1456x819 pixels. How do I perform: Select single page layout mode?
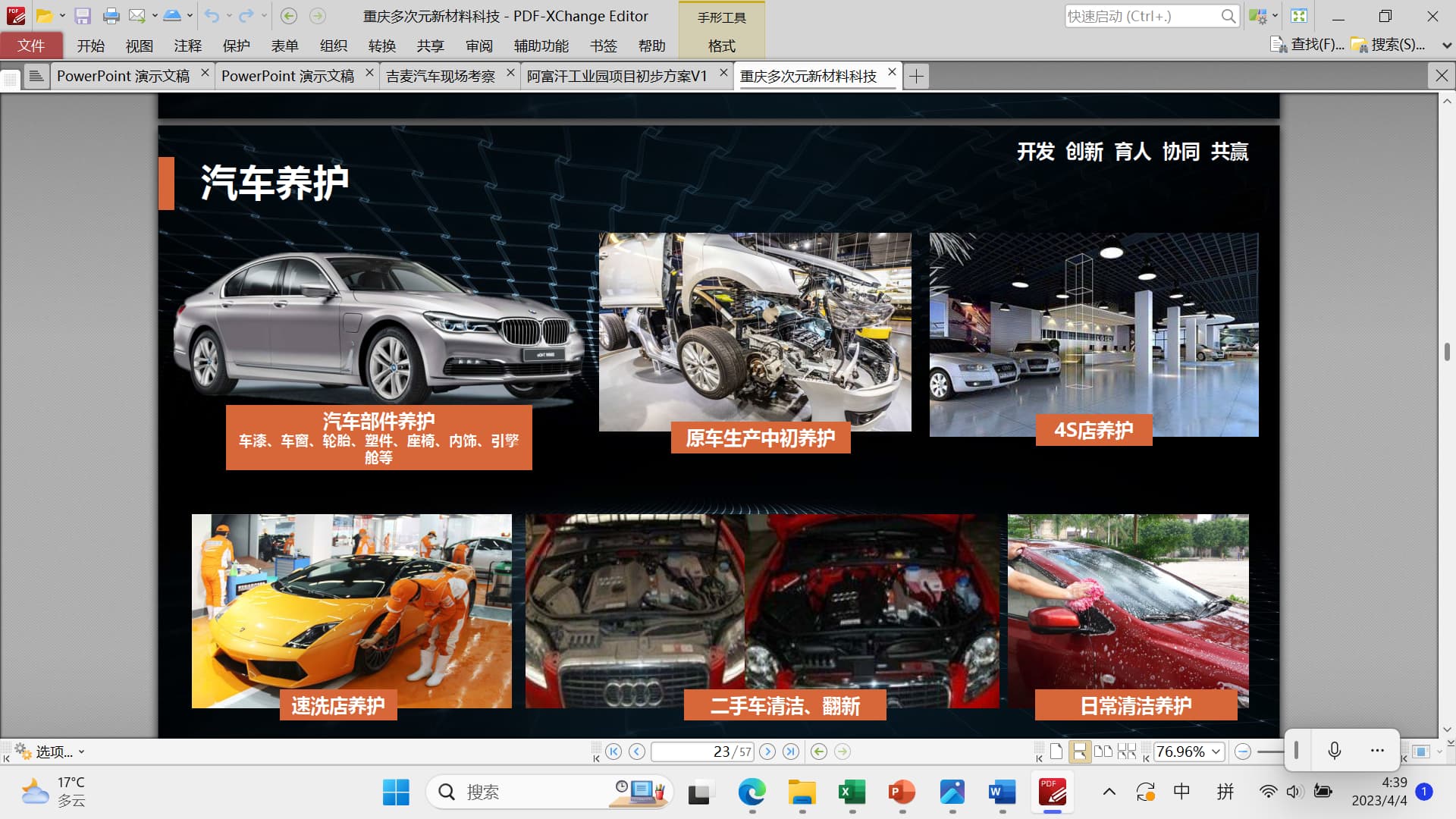tap(1056, 752)
